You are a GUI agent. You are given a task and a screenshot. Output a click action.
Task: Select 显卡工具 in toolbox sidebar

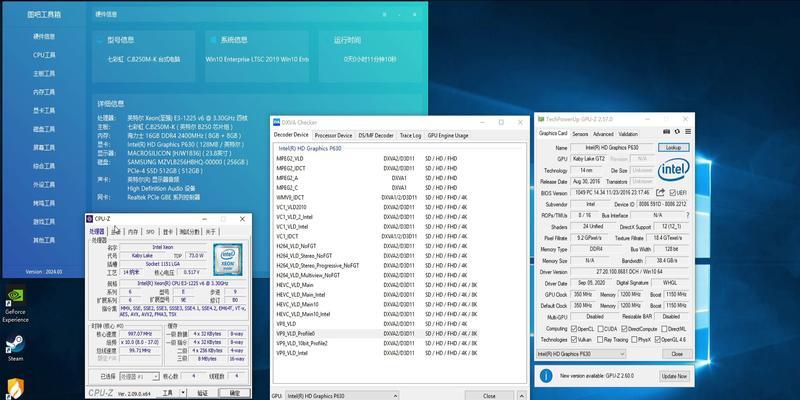click(44, 111)
